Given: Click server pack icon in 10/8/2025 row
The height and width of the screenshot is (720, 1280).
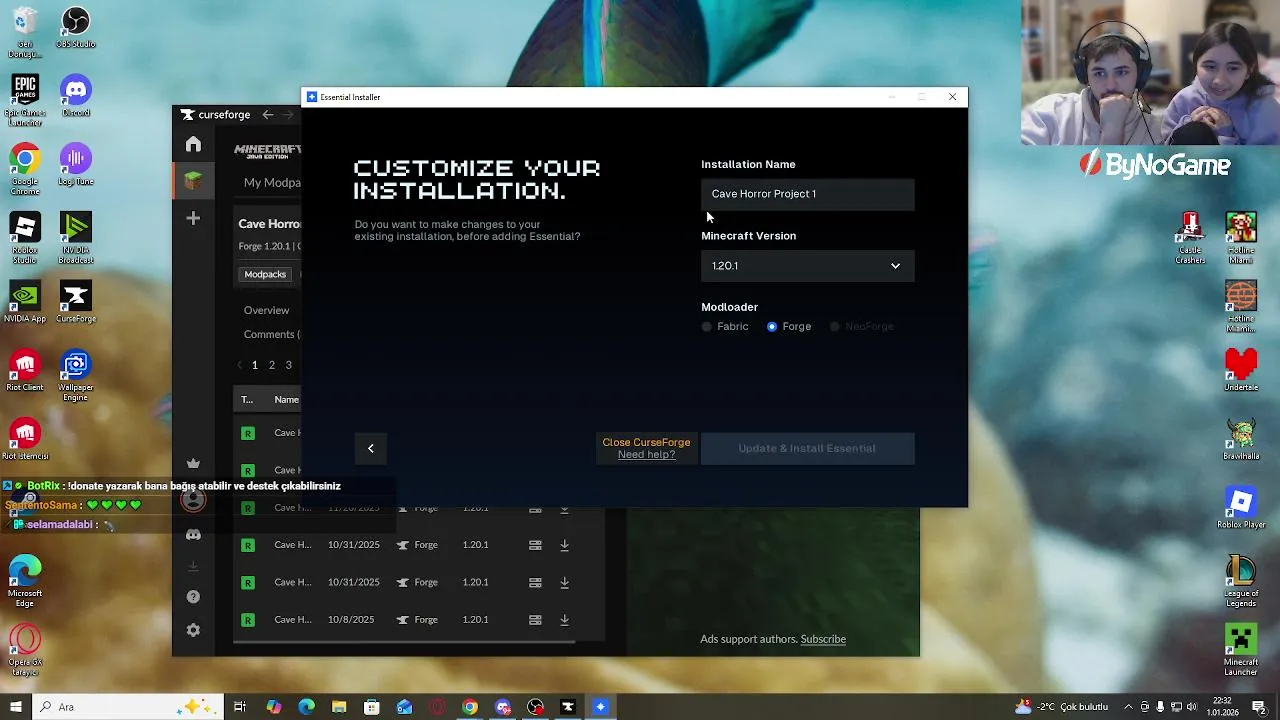Looking at the screenshot, I should [x=535, y=620].
